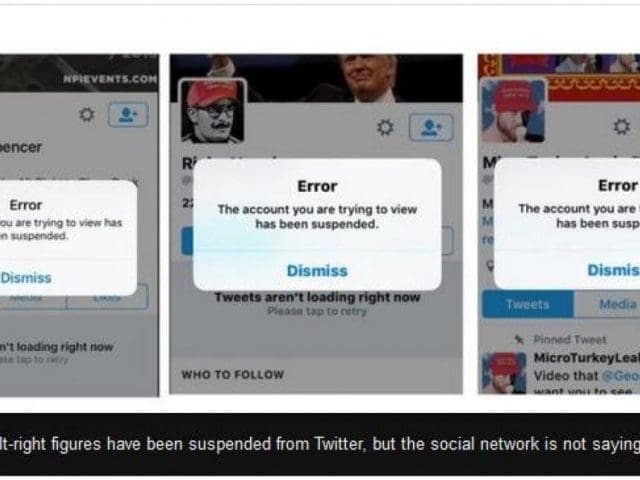The width and height of the screenshot is (640, 480).
Task: Click the 'Please tap to retry' text in the middle
Action: 317,311
